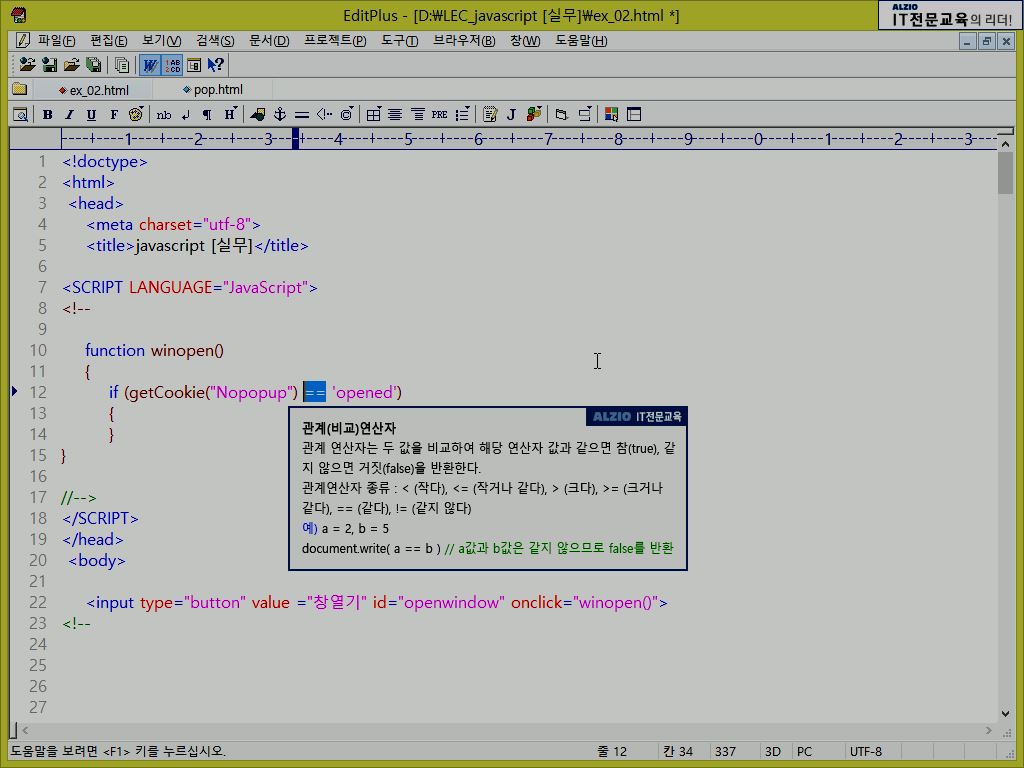Click the vertical scrollbar thumb
Image resolution: width=1024 pixels, height=768 pixels.
point(1006,173)
